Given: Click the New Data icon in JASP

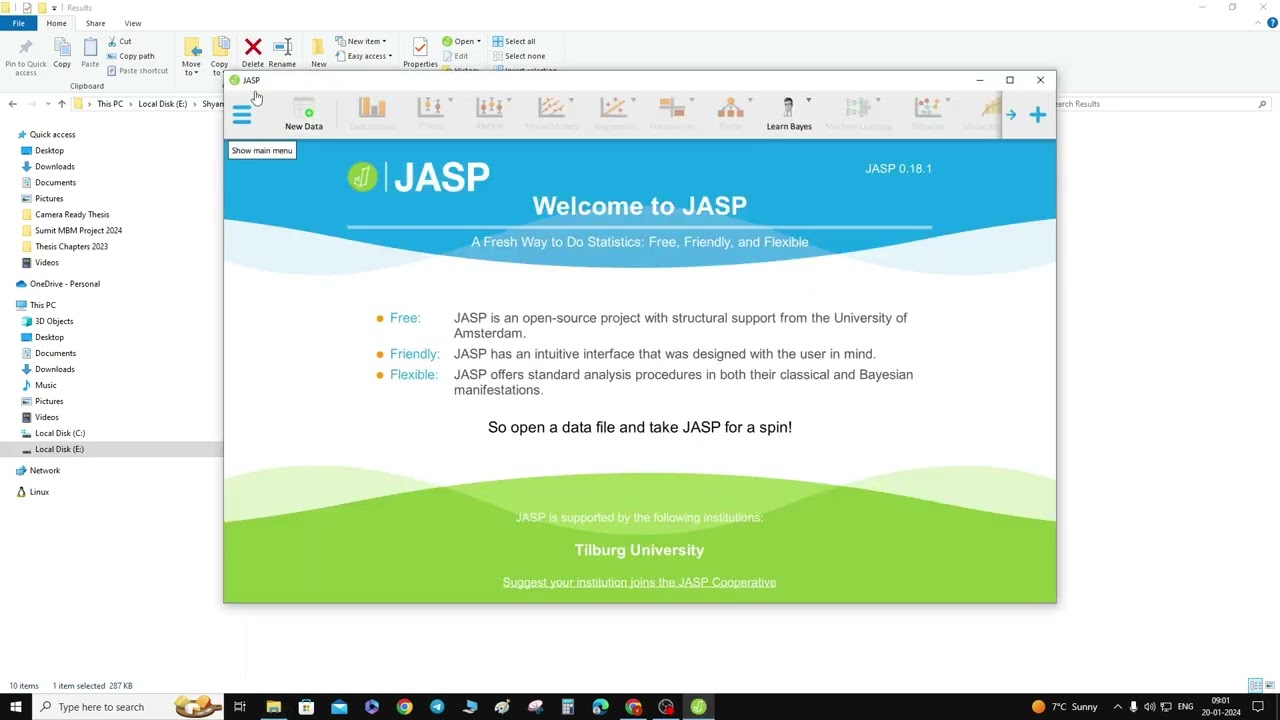Looking at the screenshot, I should [x=304, y=114].
